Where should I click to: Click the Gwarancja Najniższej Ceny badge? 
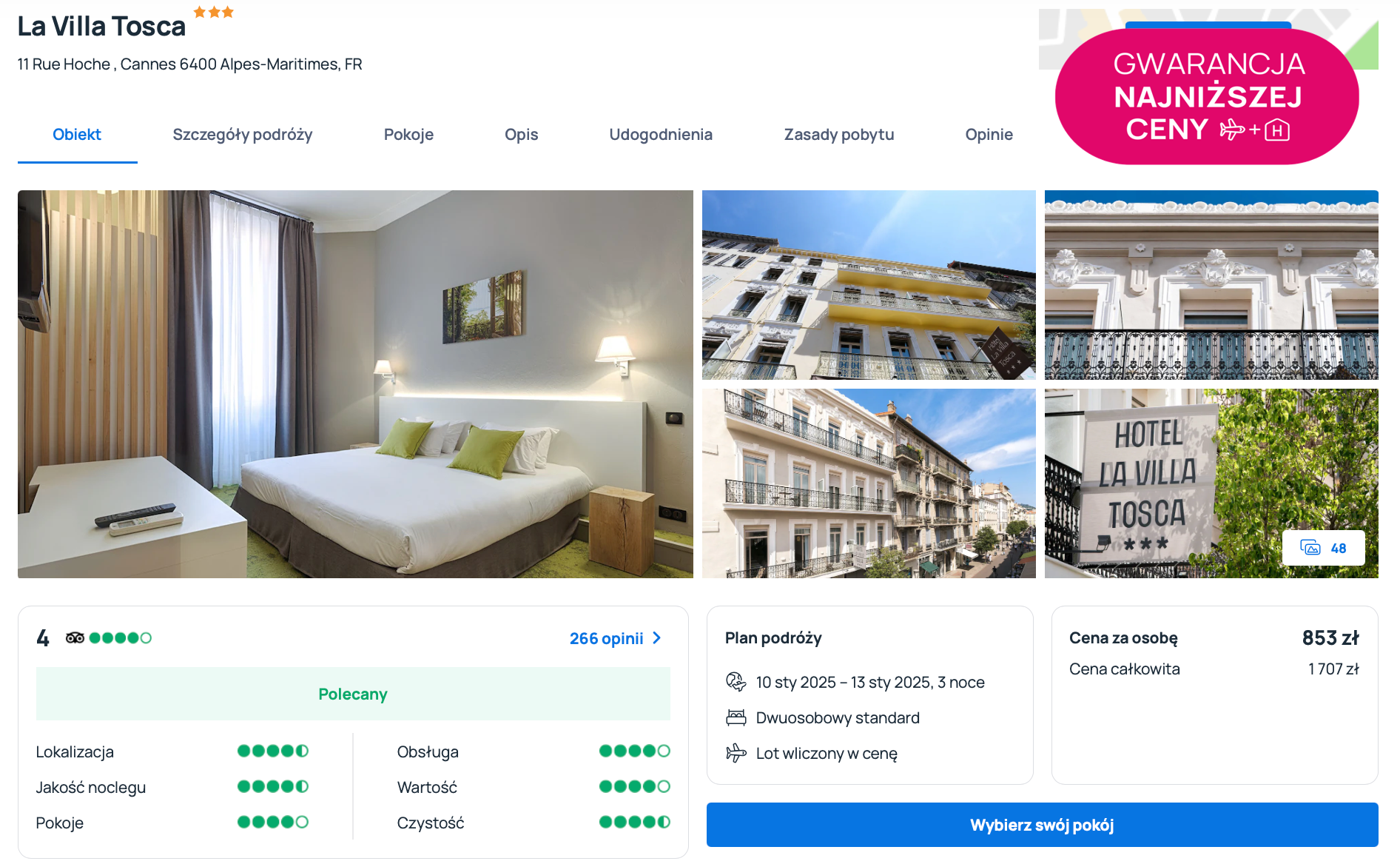point(1207,96)
